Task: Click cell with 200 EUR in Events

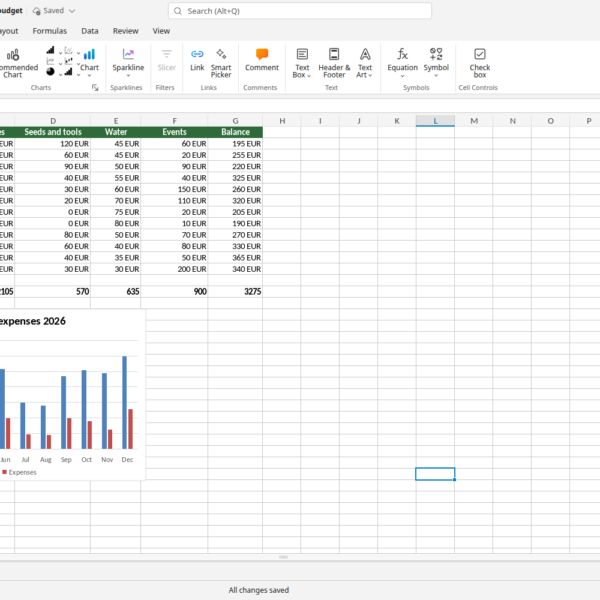Action: (174, 269)
